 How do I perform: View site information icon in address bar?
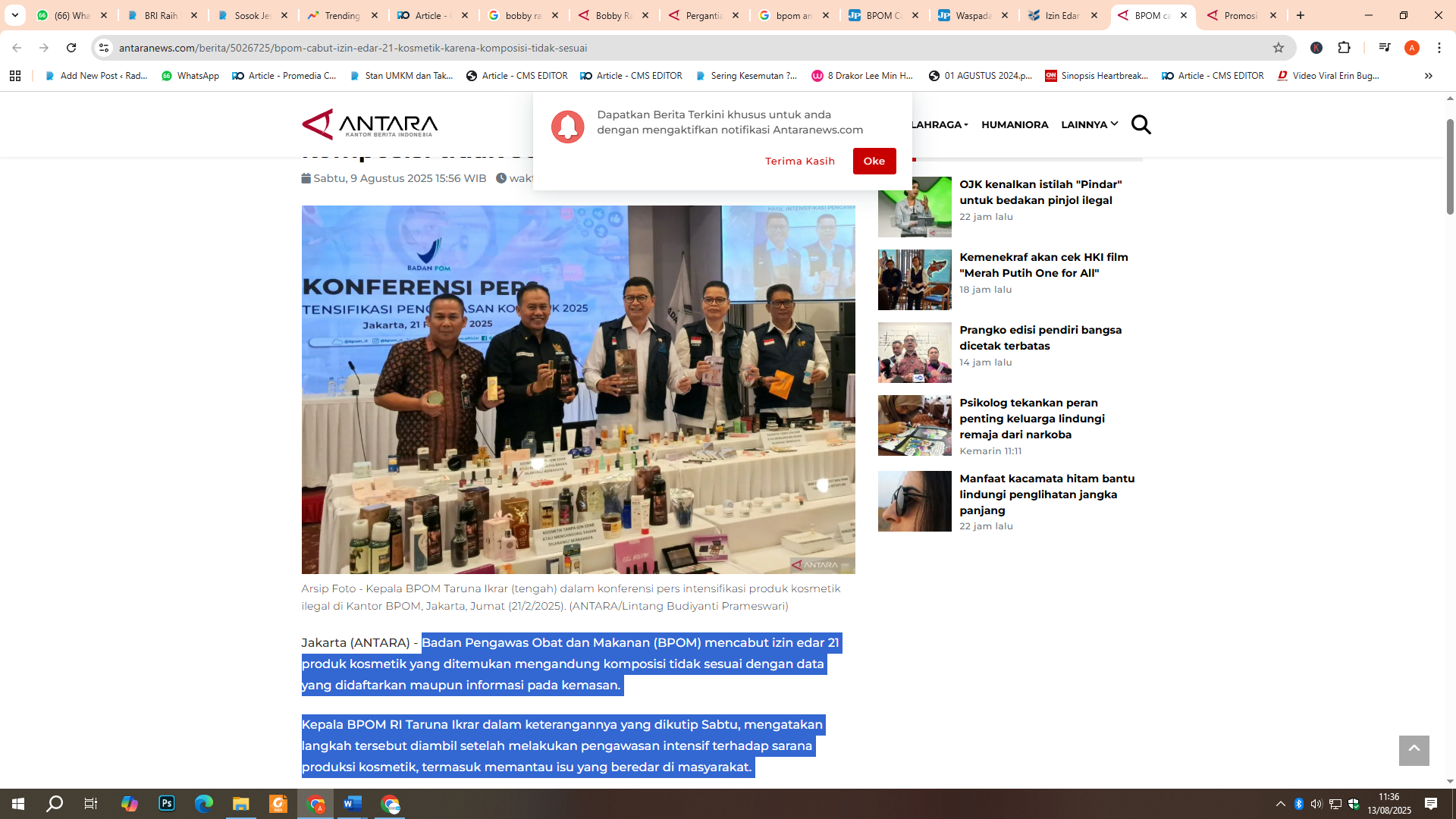click(104, 48)
